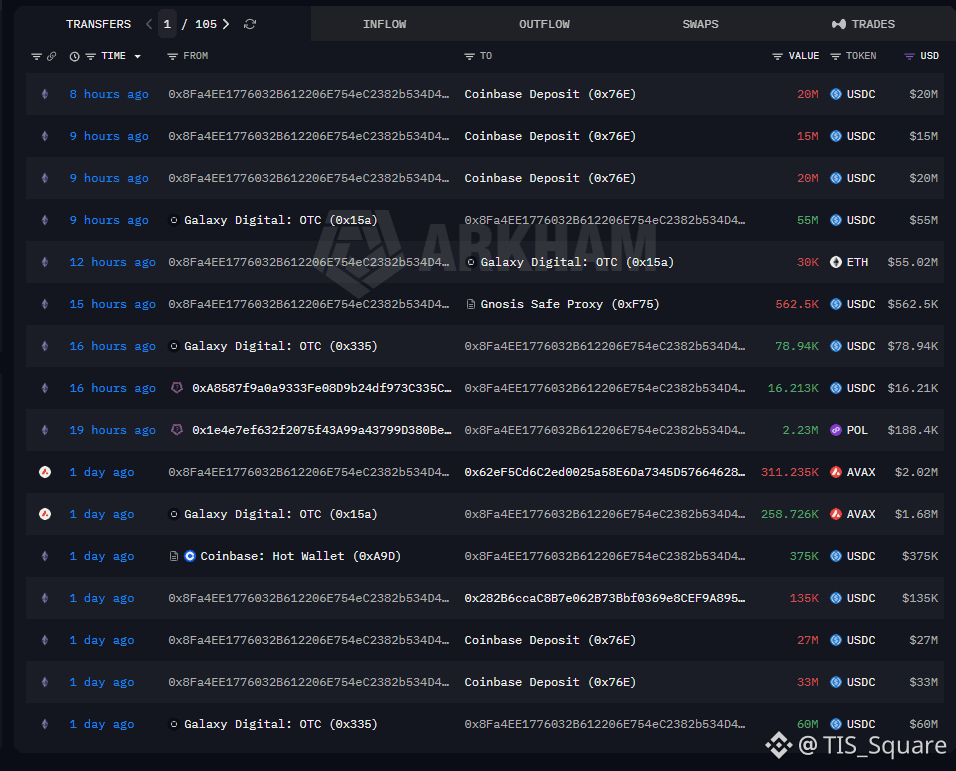Open address 0xA8587f9a0a9333Fe08D9b24df973C335C
This screenshot has height=771, width=956.
pyautogui.click(x=322, y=389)
